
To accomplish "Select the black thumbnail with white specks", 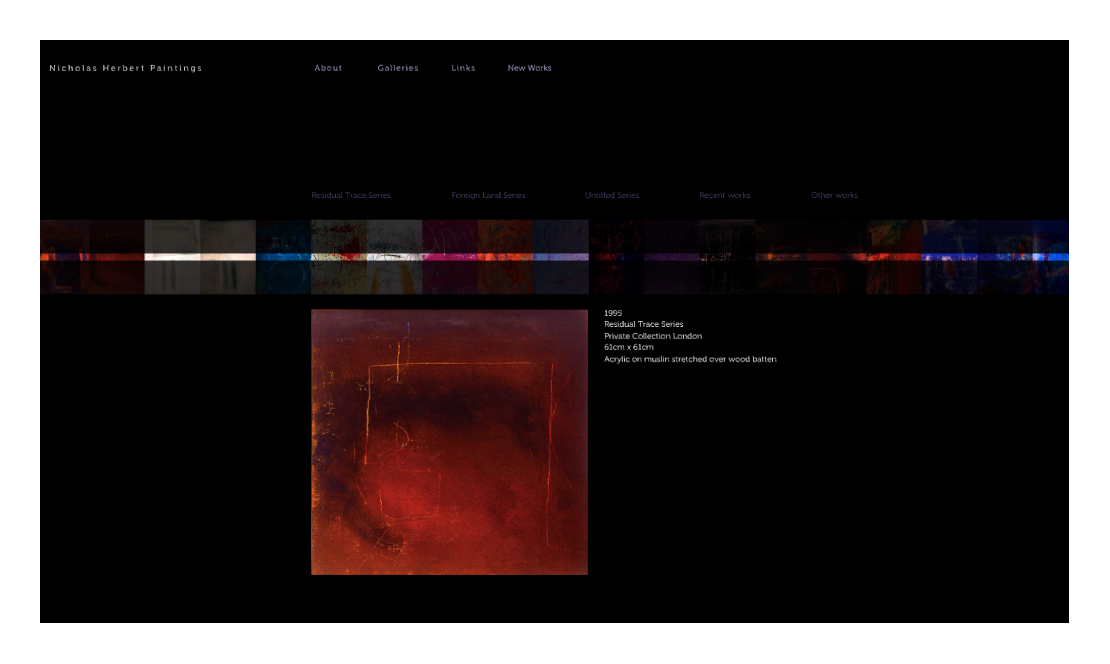I will pos(727,257).
